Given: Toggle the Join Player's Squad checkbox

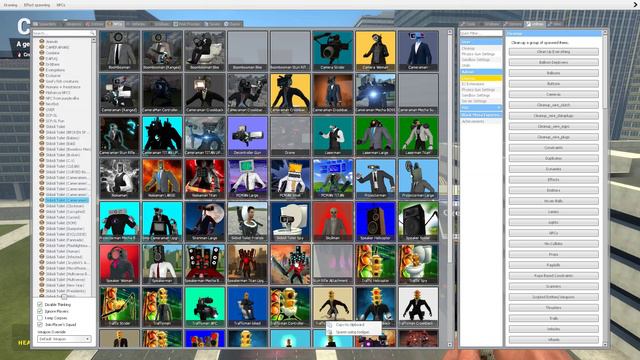Looking at the screenshot, I should (x=40, y=324).
